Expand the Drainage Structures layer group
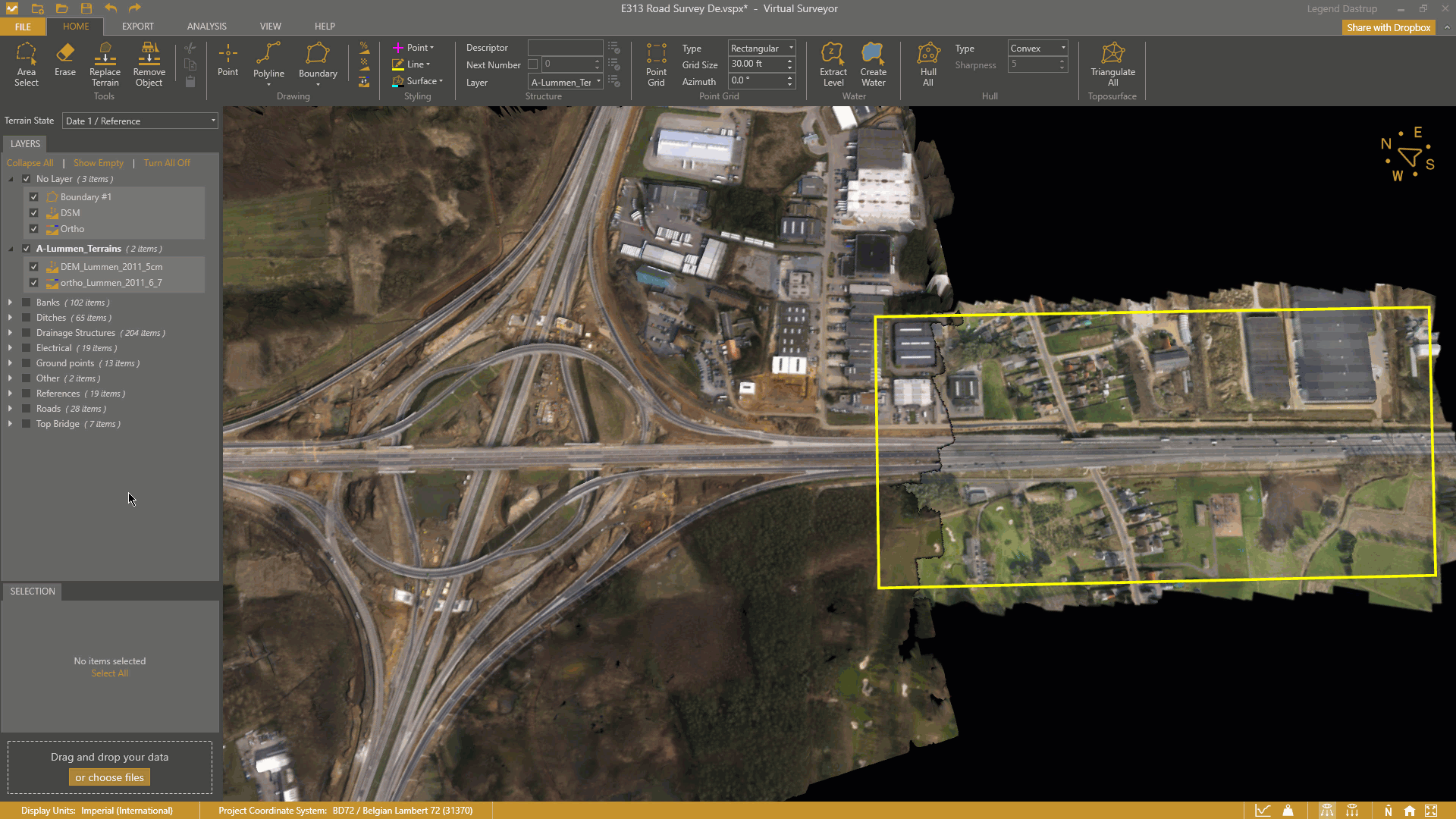1456x819 pixels. point(10,333)
